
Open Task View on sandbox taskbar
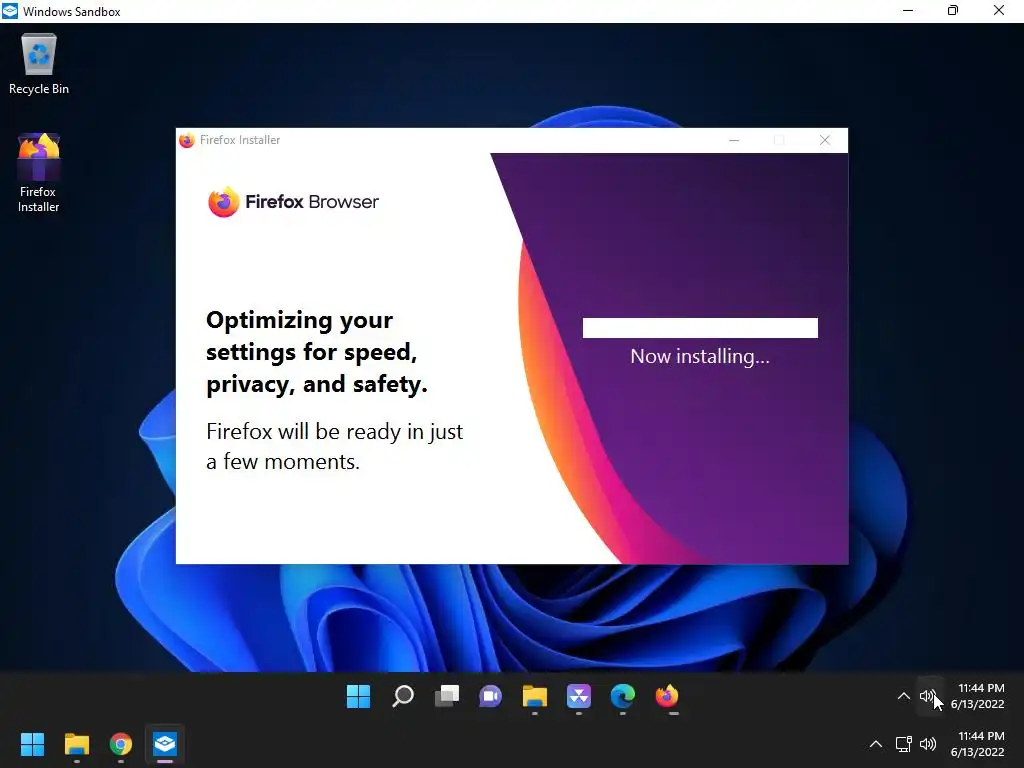click(447, 696)
